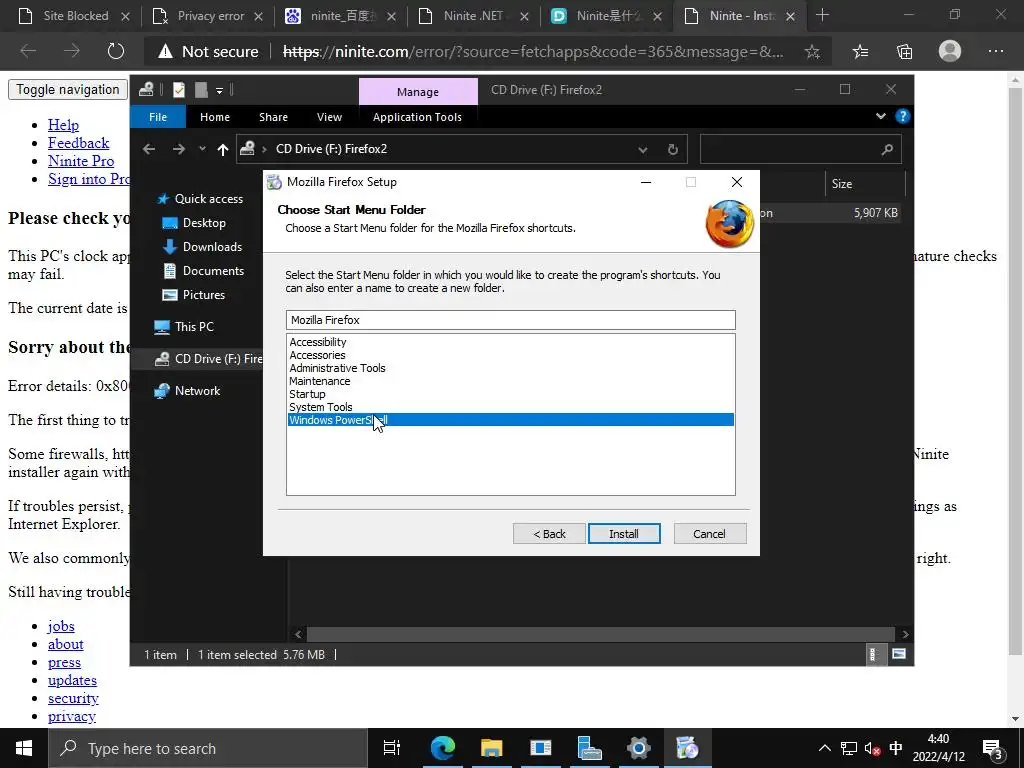Select Windows PowerShell folder entry
1024x768 pixels.
coord(511,420)
